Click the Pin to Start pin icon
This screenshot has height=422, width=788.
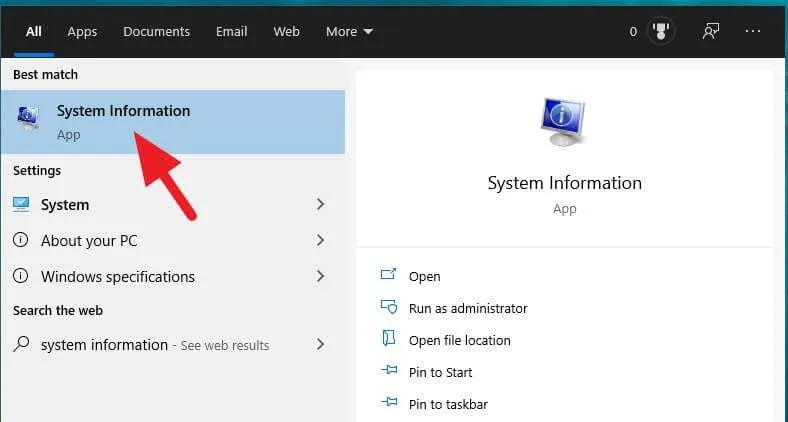click(x=389, y=370)
